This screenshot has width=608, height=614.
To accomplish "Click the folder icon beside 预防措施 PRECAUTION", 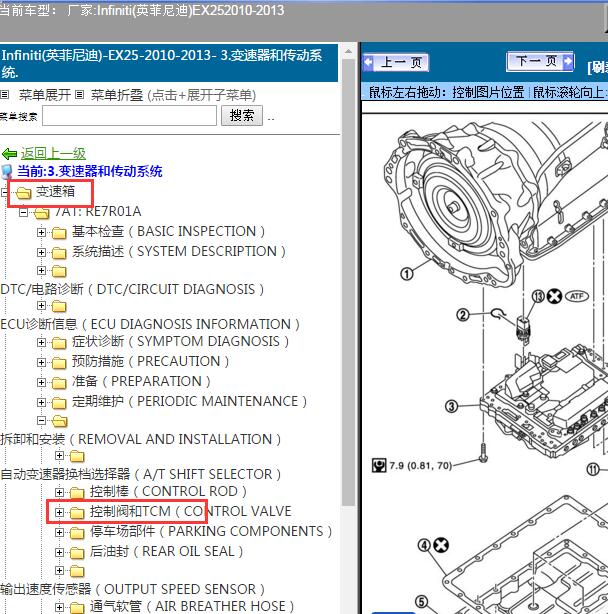I will (59, 363).
